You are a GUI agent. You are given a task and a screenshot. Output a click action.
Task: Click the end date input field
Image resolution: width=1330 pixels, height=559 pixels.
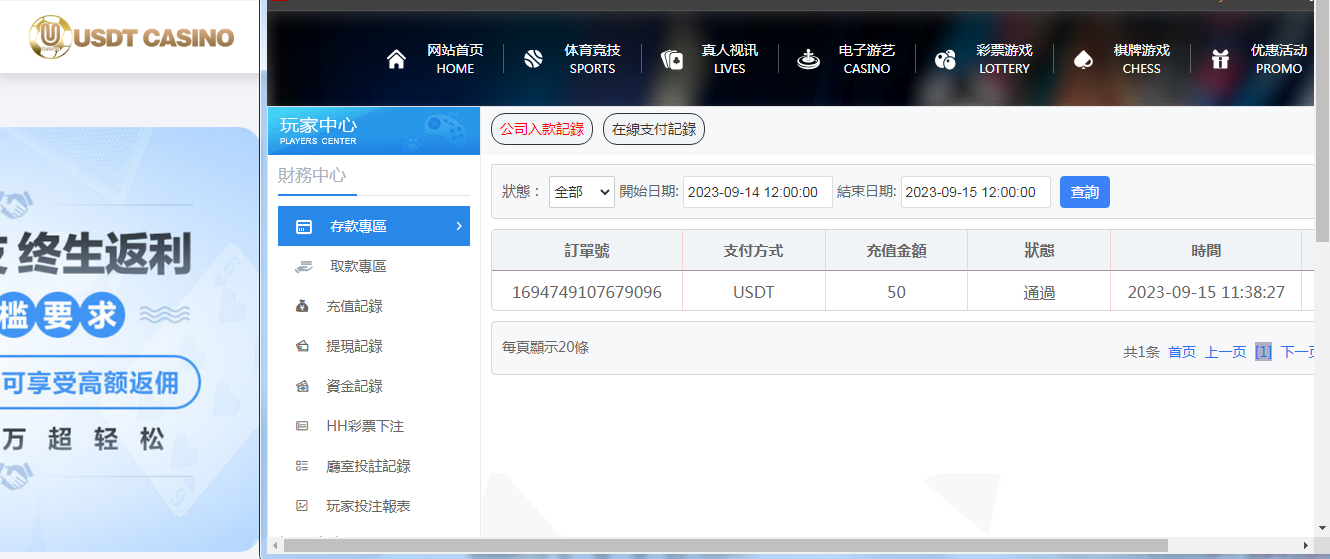click(x=975, y=192)
